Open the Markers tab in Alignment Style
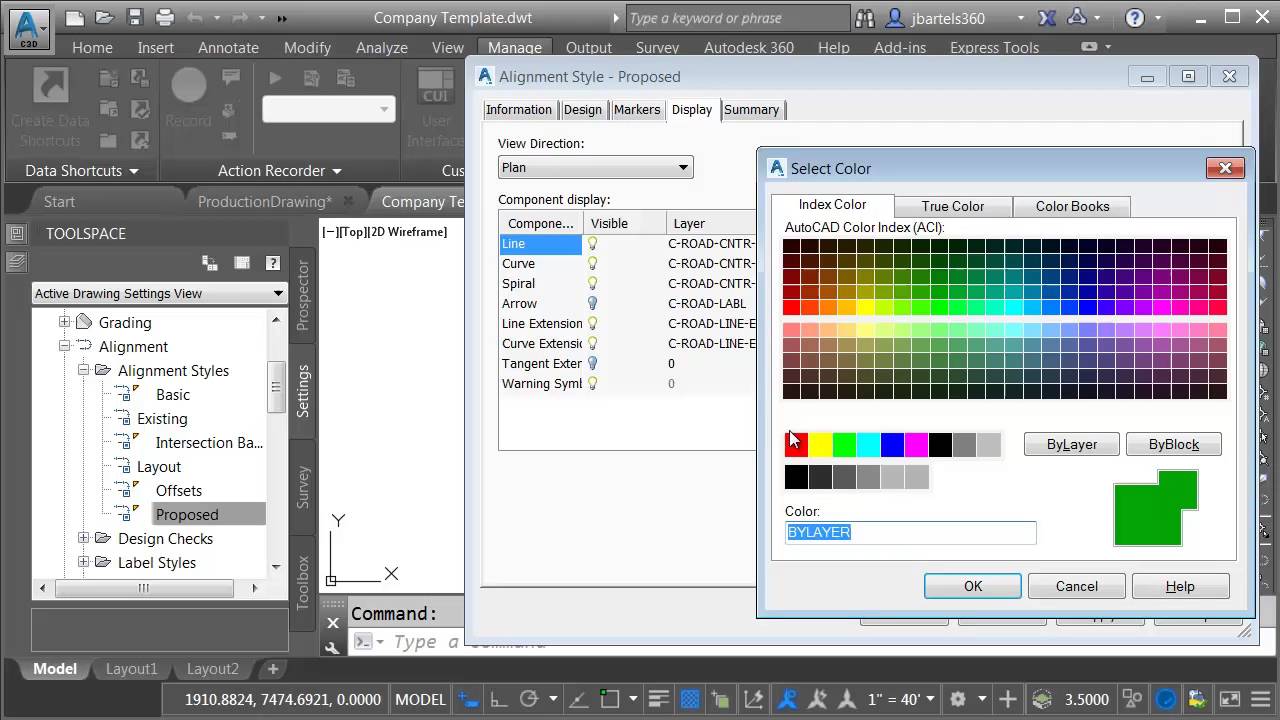The height and width of the screenshot is (720, 1280). pos(637,110)
